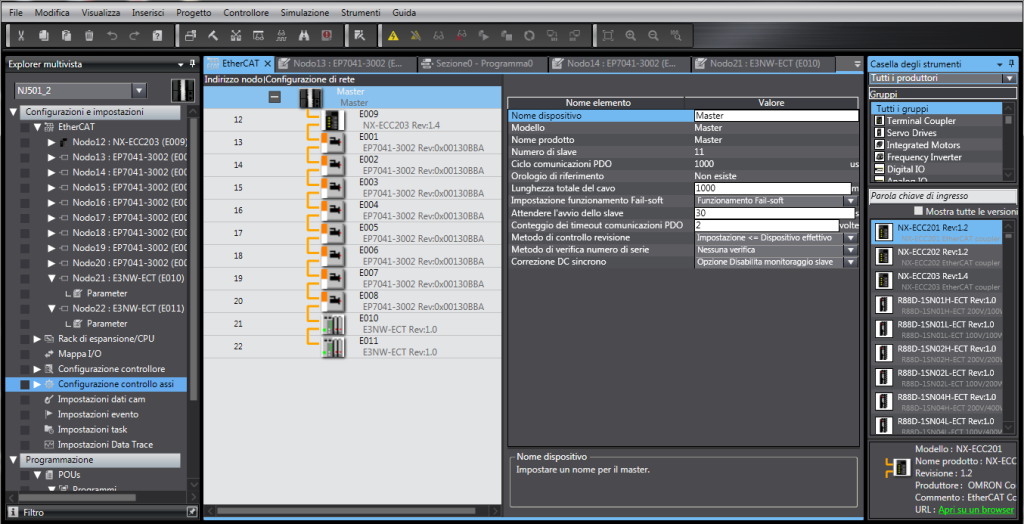1024x524 pixels.
Task: Click the Parola chiave di ingresso search box
Action: 942,196
